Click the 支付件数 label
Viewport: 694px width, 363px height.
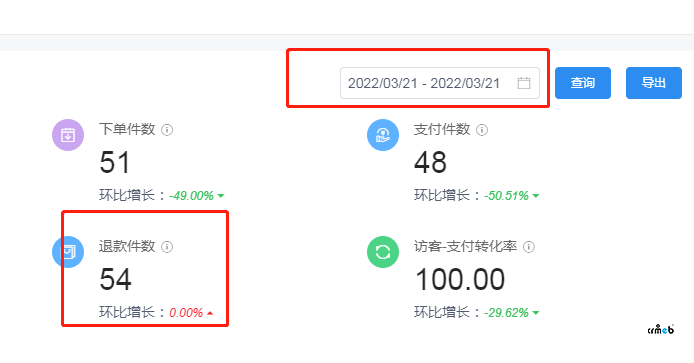tap(442, 129)
